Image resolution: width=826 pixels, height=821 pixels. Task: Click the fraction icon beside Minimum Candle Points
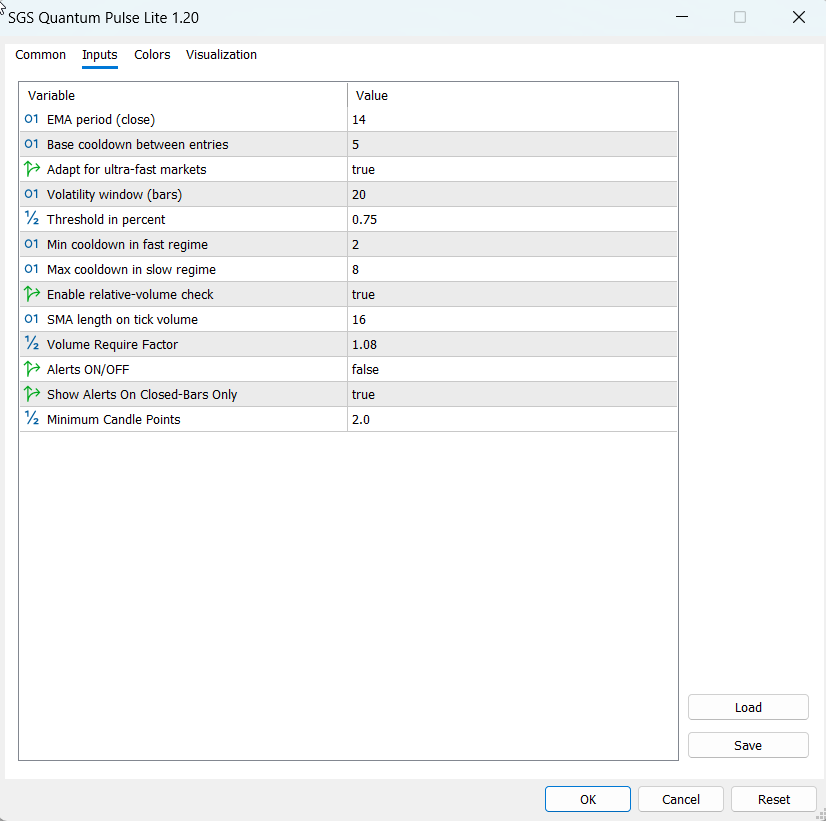[32, 419]
